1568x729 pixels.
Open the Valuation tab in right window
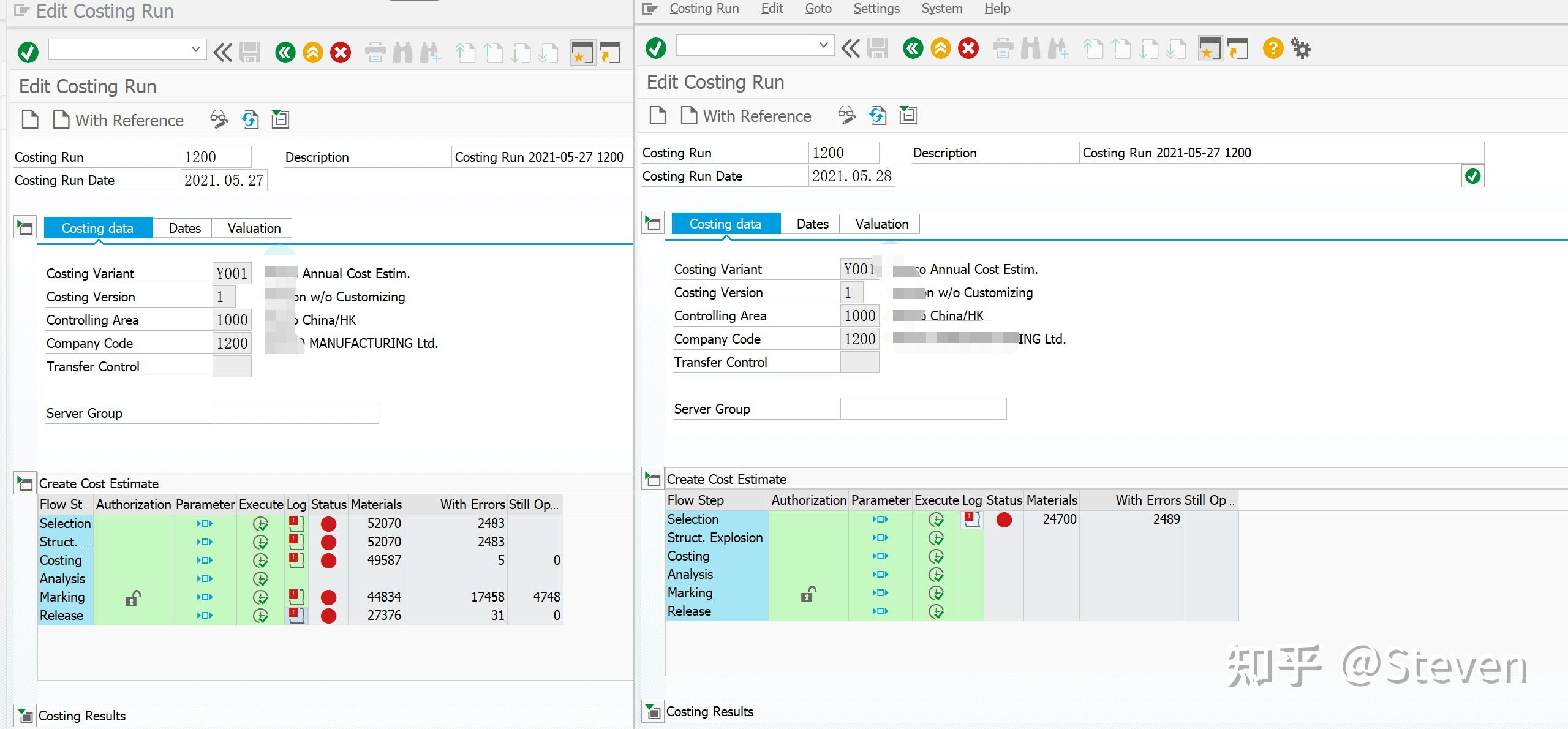[881, 224]
